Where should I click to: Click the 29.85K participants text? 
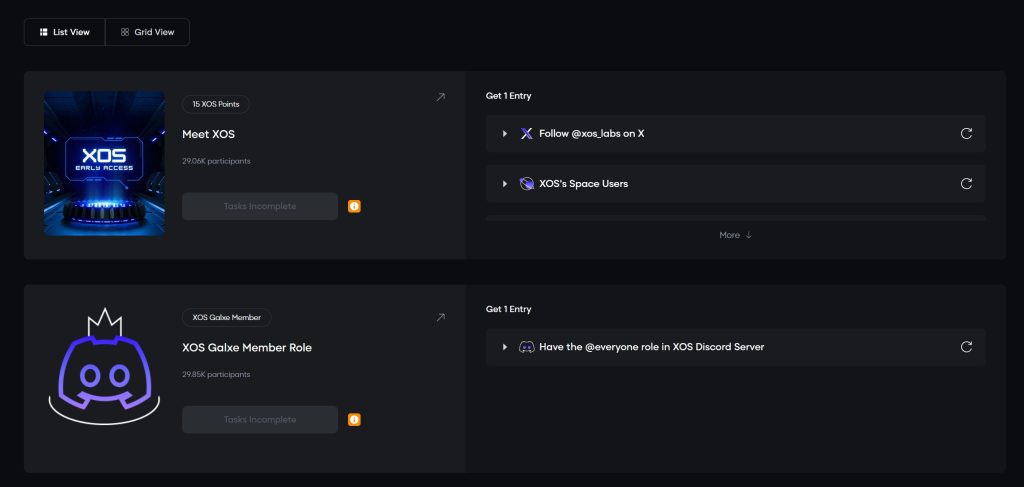(x=216, y=374)
